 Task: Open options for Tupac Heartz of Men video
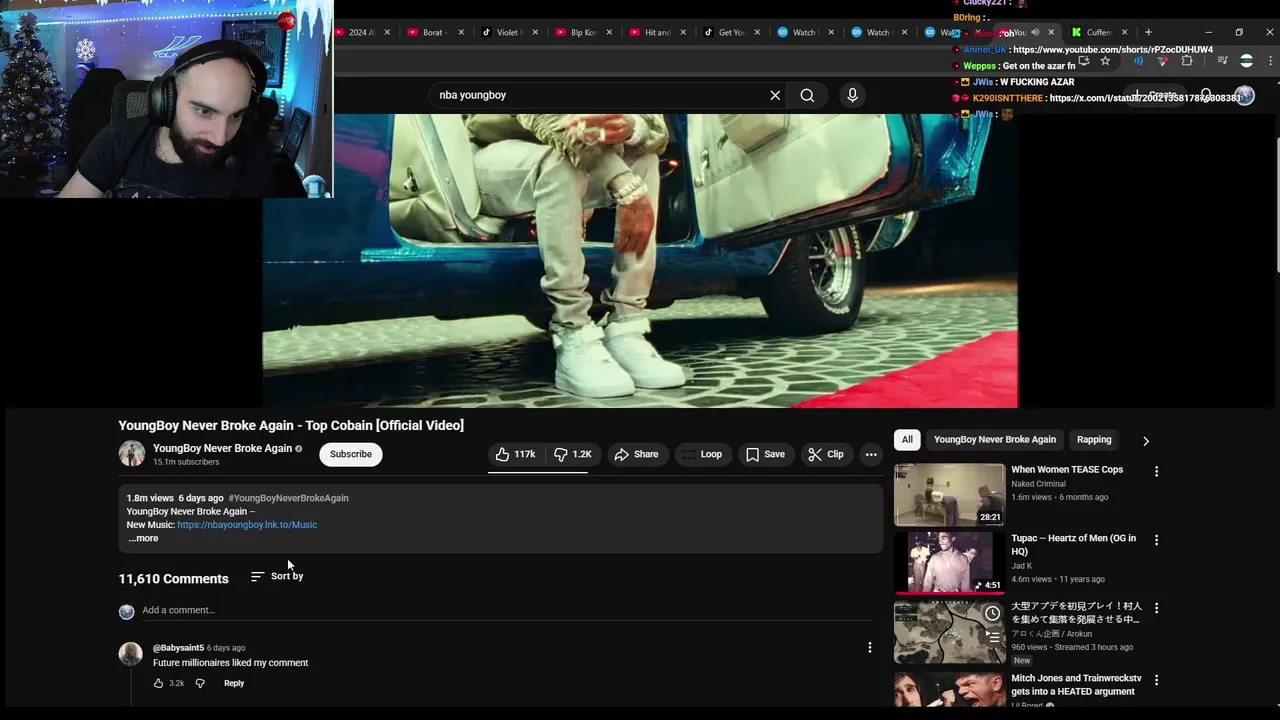[1157, 540]
